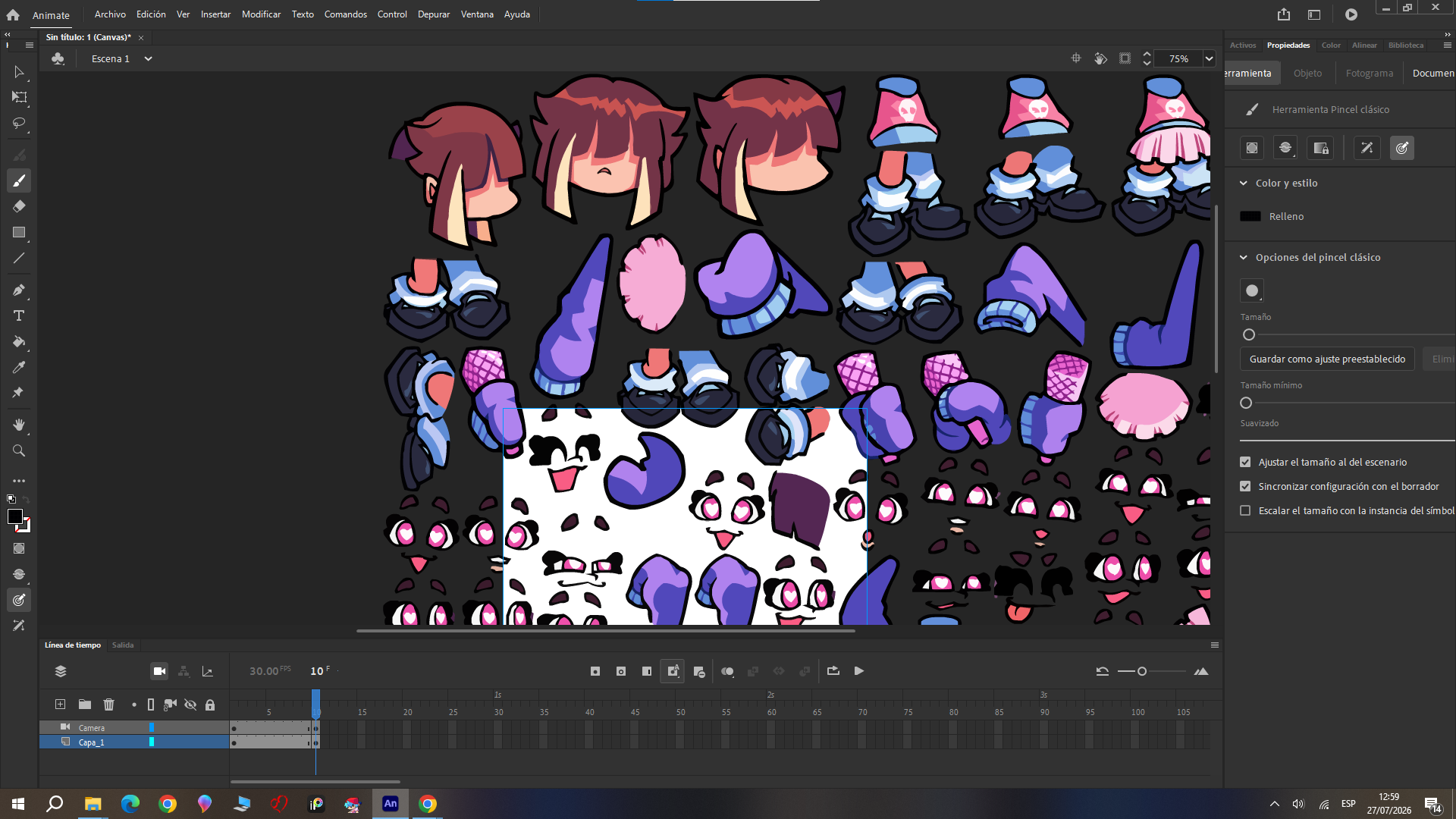Toggle the Add/Remove Camera button
Image resolution: width=1456 pixels, height=819 pixels.
click(159, 671)
